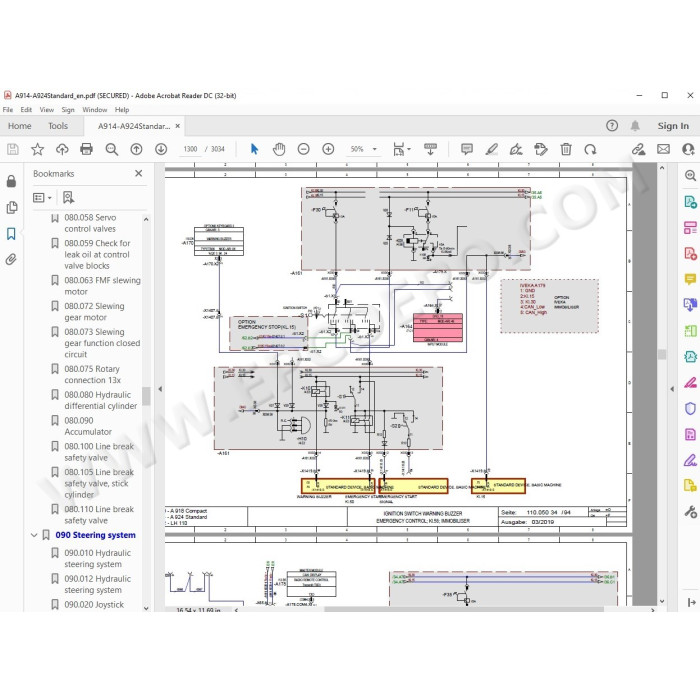Click the trash delete icon

pos(566,149)
